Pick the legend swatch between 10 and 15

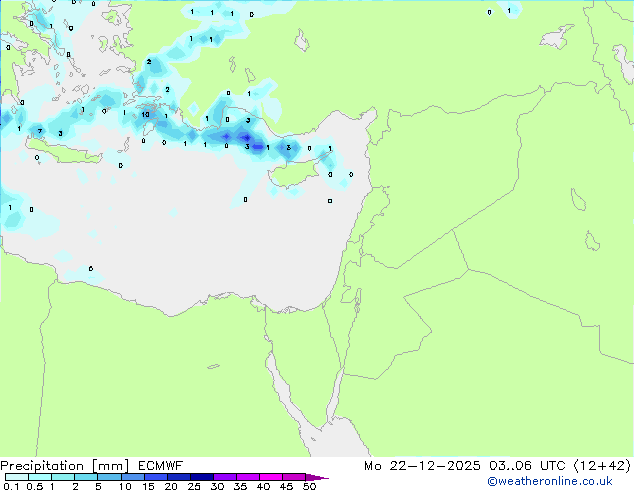click(x=133, y=477)
